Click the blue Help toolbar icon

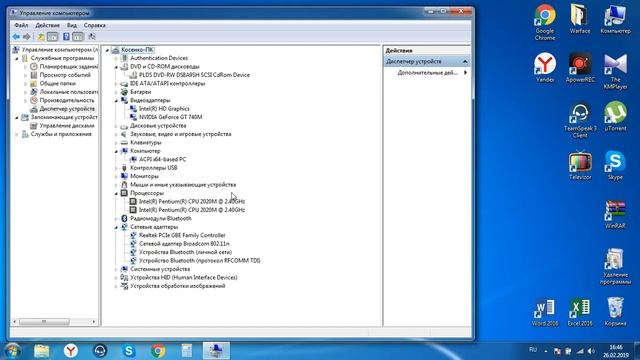click(x=66, y=37)
